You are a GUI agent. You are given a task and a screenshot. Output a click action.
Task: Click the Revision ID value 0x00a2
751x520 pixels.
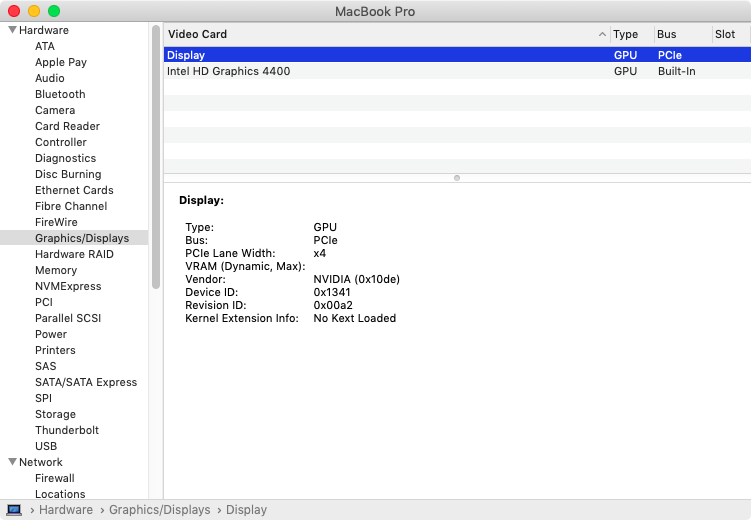coord(333,305)
